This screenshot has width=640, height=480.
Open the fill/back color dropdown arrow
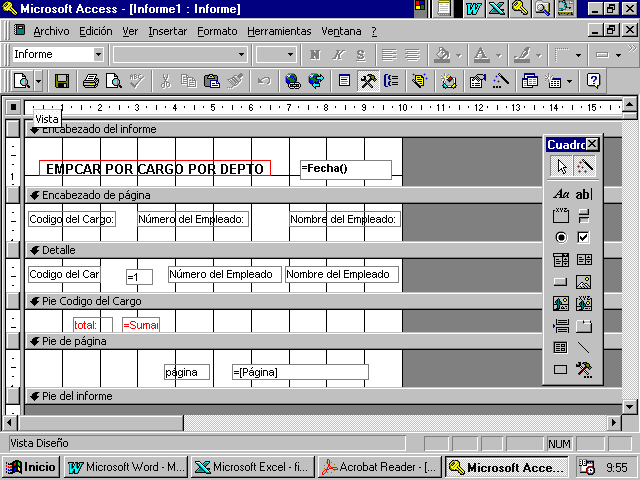click(458, 54)
